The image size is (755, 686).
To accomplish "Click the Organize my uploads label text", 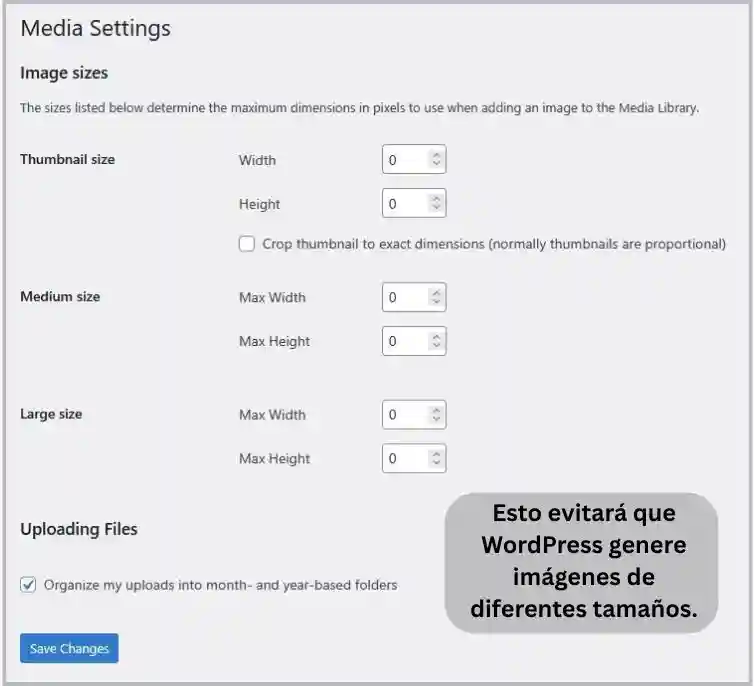I will (221, 585).
